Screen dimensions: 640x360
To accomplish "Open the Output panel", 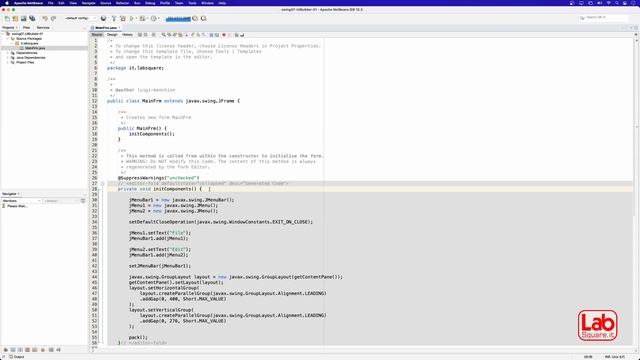I will pyautogui.click(x=17, y=357).
